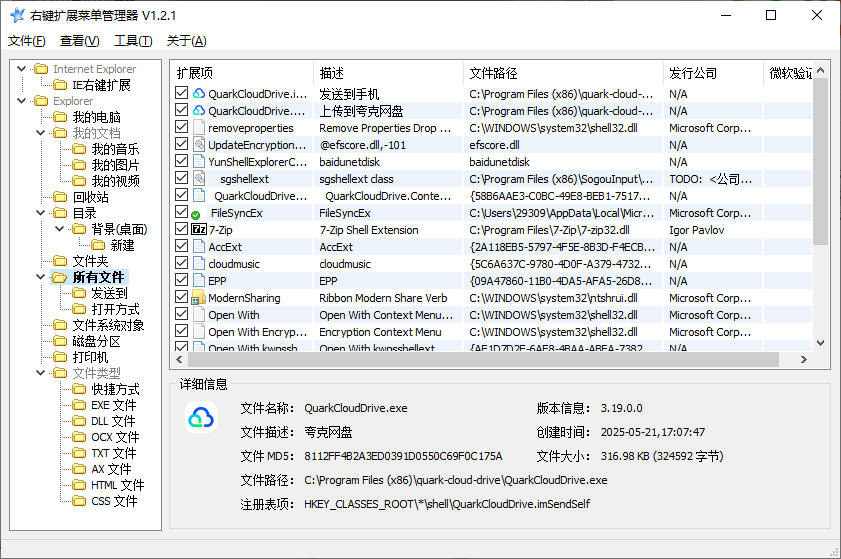Select the HTML 文件 tree item
This screenshot has width=841, height=559.
(117, 485)
